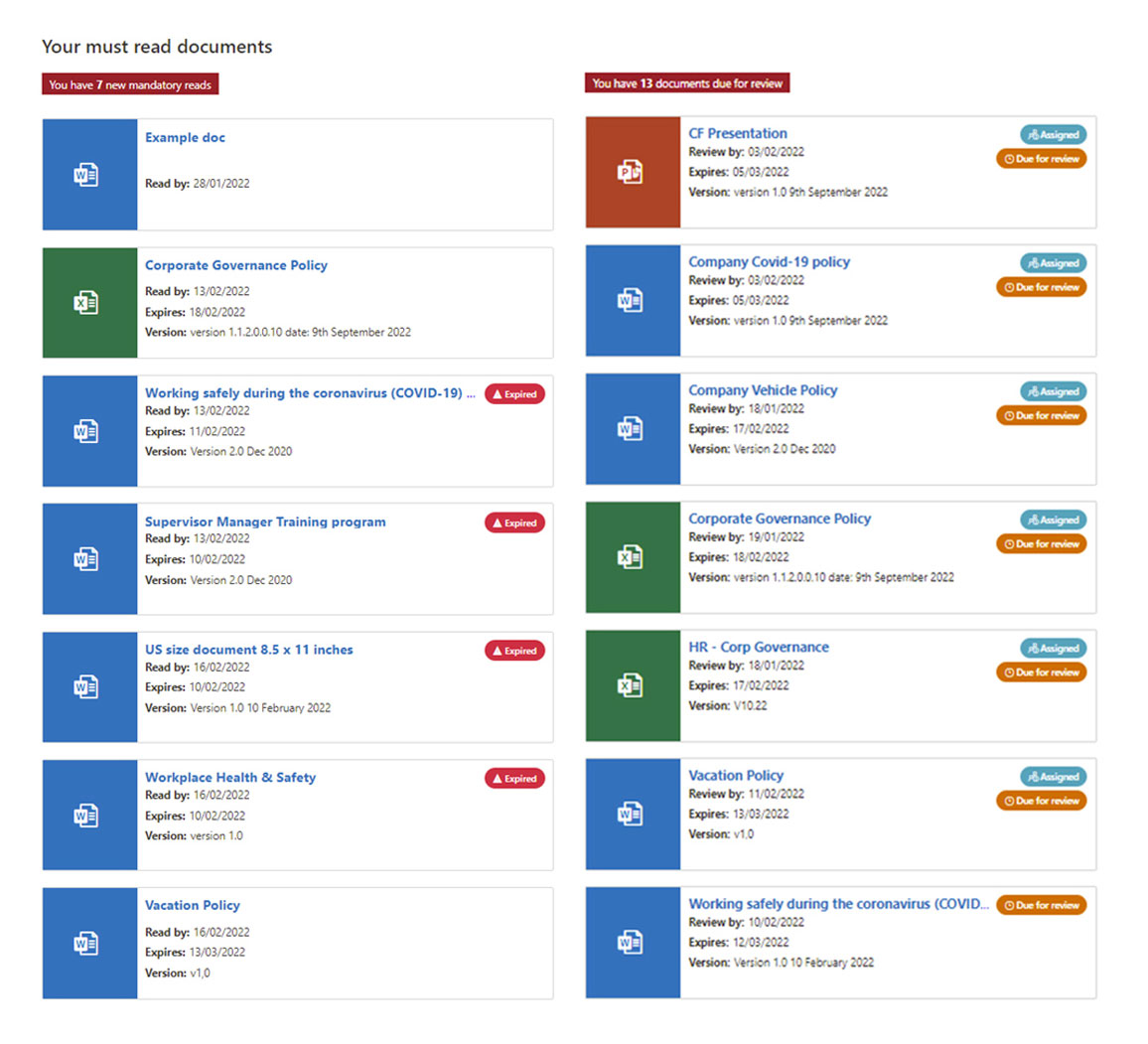Click the Word icon for Company Covid-19 policy
Image resolution: width=1148 pixels, height=1044 pixels.
click(633, 300)
